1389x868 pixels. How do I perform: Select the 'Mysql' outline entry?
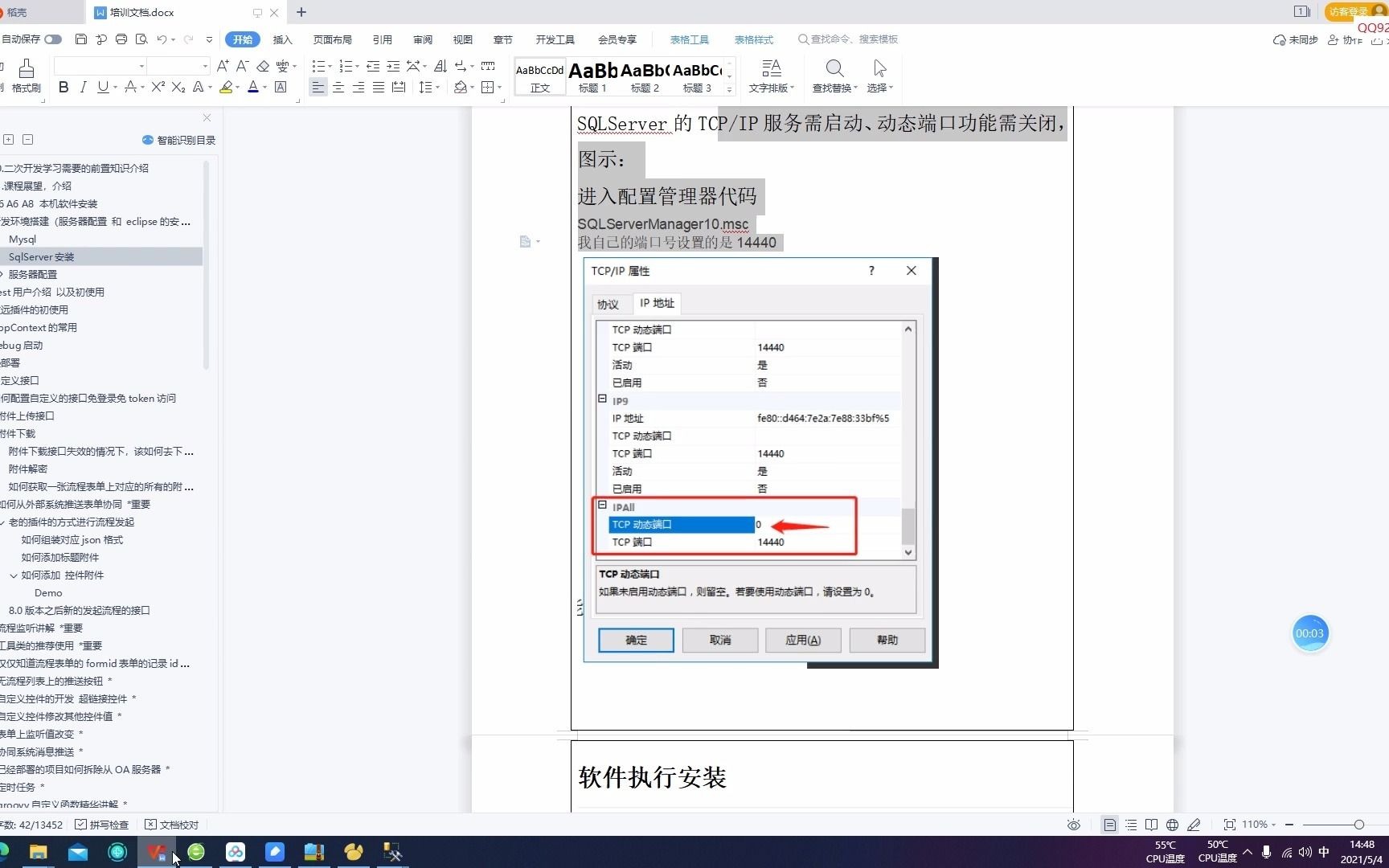click(x=23, y=239)
